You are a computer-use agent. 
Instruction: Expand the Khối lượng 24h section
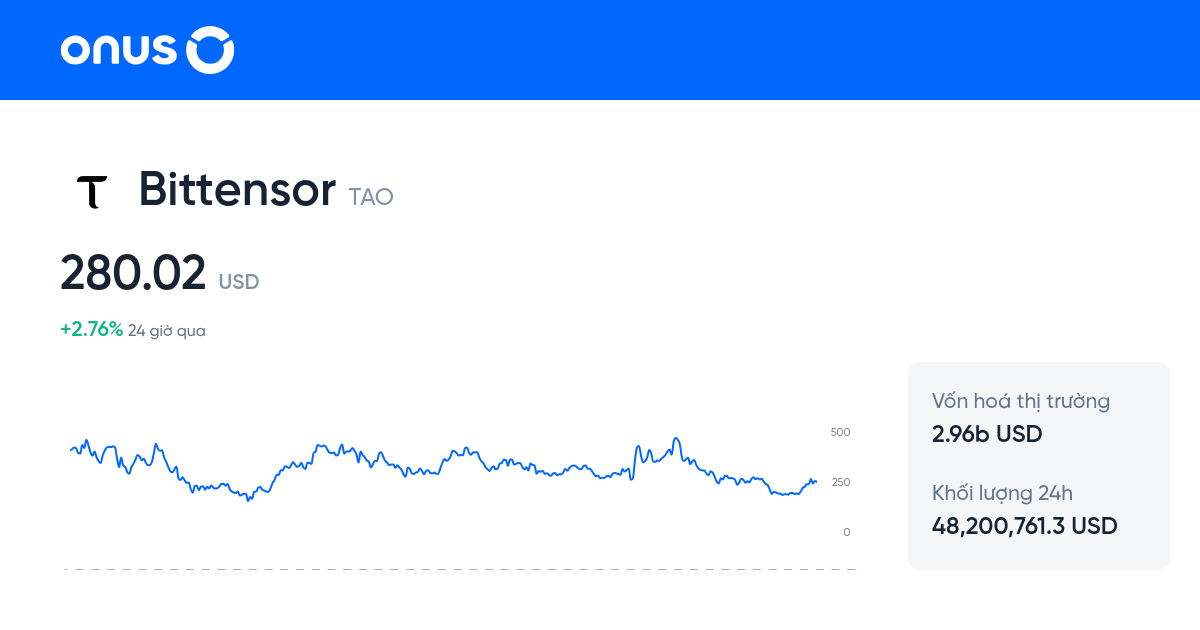(x=1001, y=493)
